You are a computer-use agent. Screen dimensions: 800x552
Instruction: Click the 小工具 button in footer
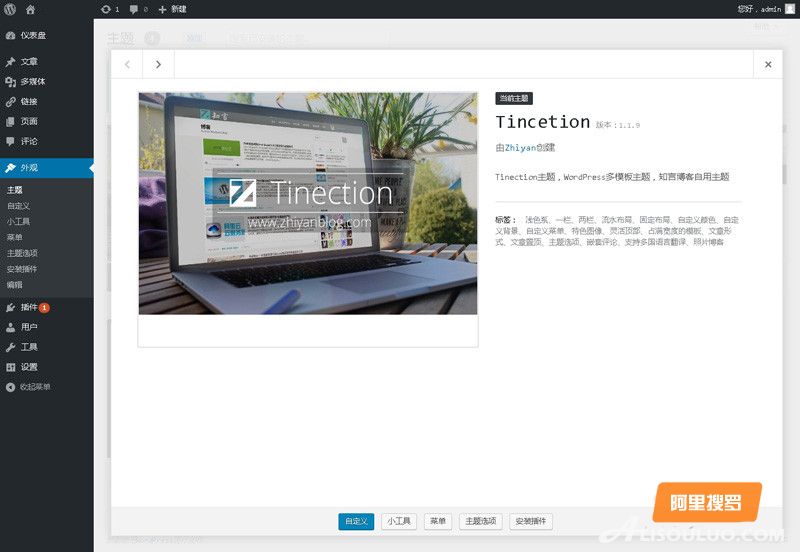point(399,521)
